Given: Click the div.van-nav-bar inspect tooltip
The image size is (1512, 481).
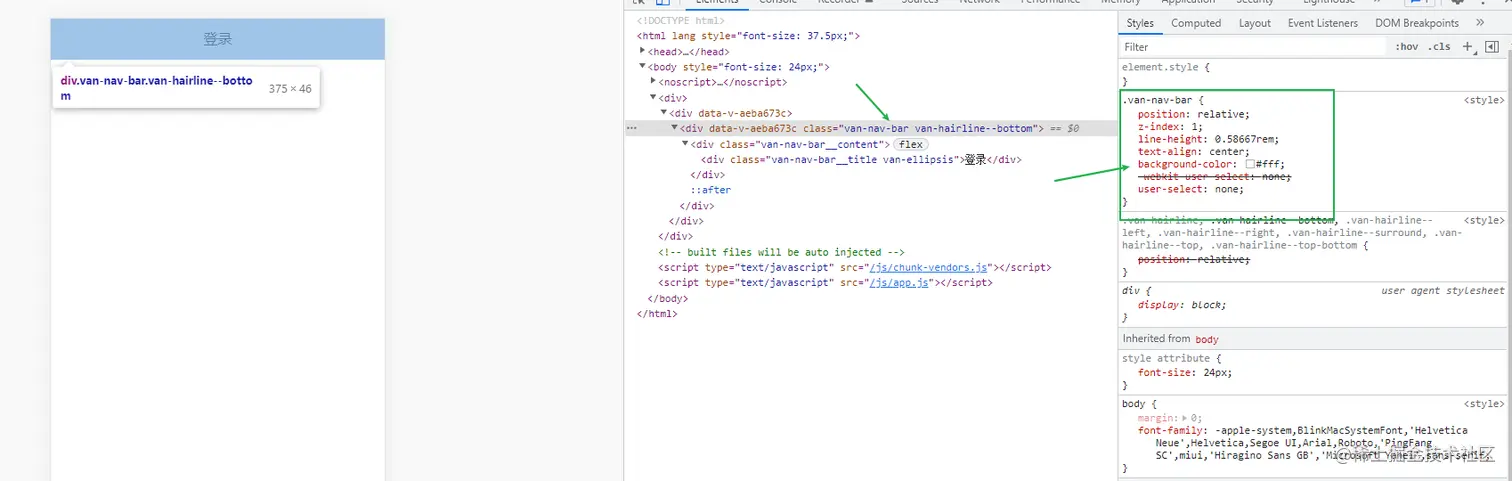Looking at the screenshot, I should point(186,88).
